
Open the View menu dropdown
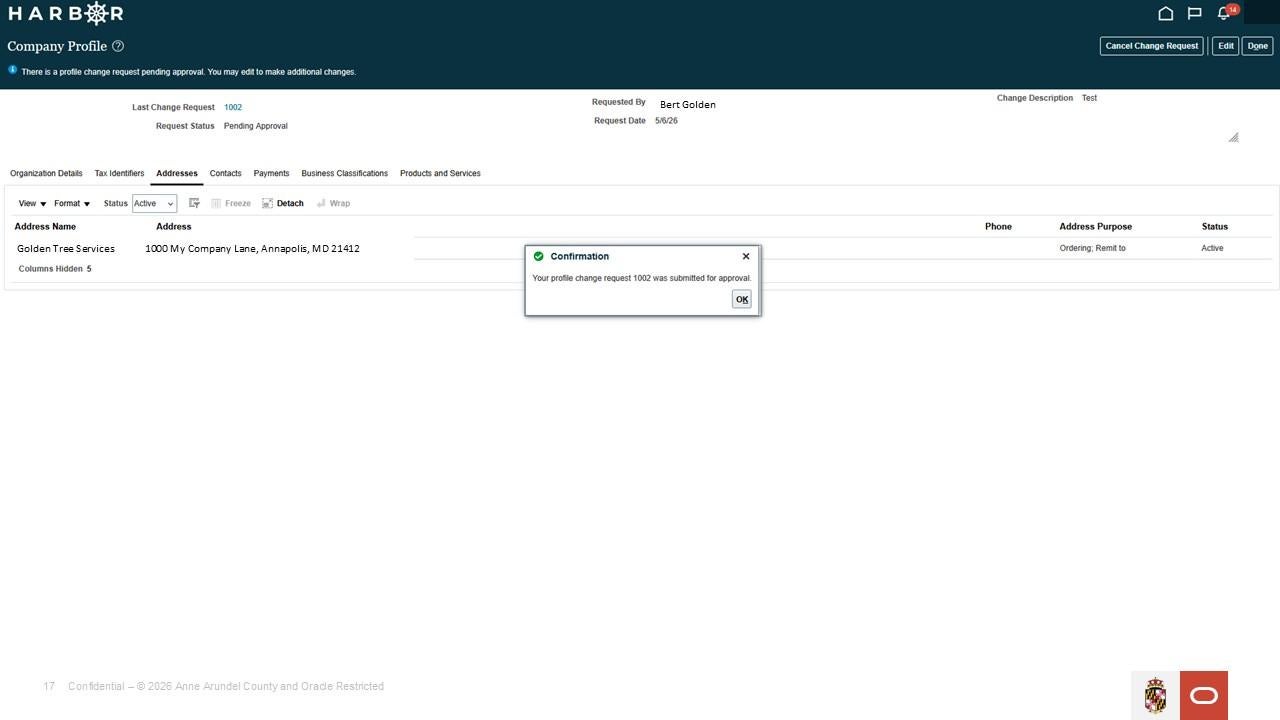[32, 203]
